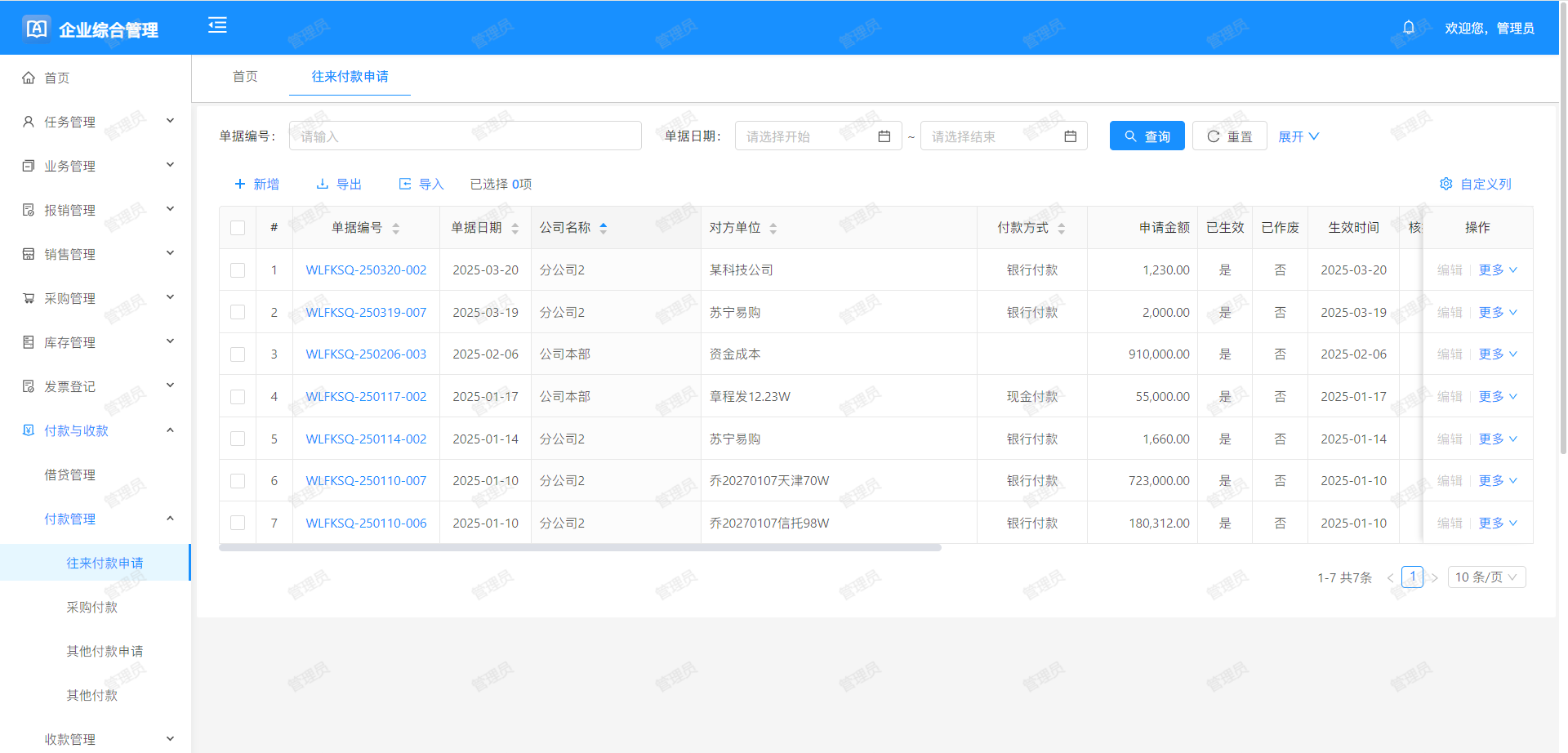Open notifications via the bell icon
This screenshot has width=1568, height=753.
1409,28
